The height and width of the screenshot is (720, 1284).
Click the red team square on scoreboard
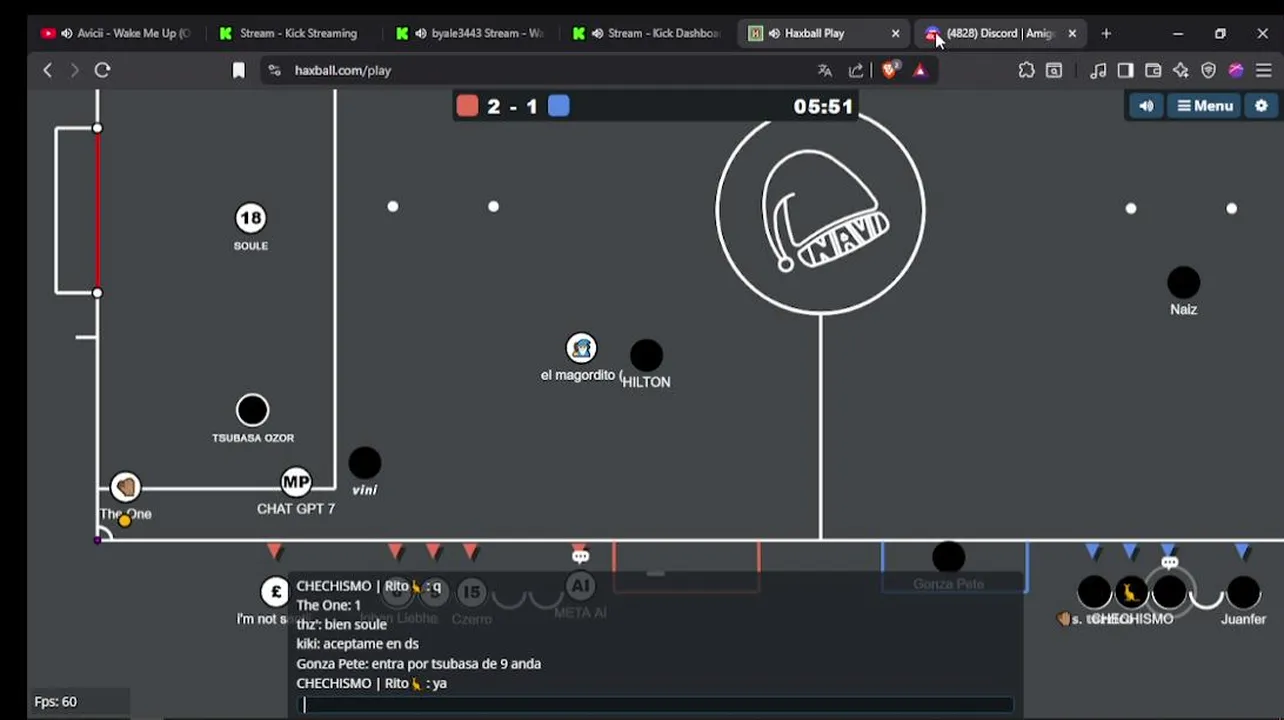pyautogui.click(x=467, y=106)
